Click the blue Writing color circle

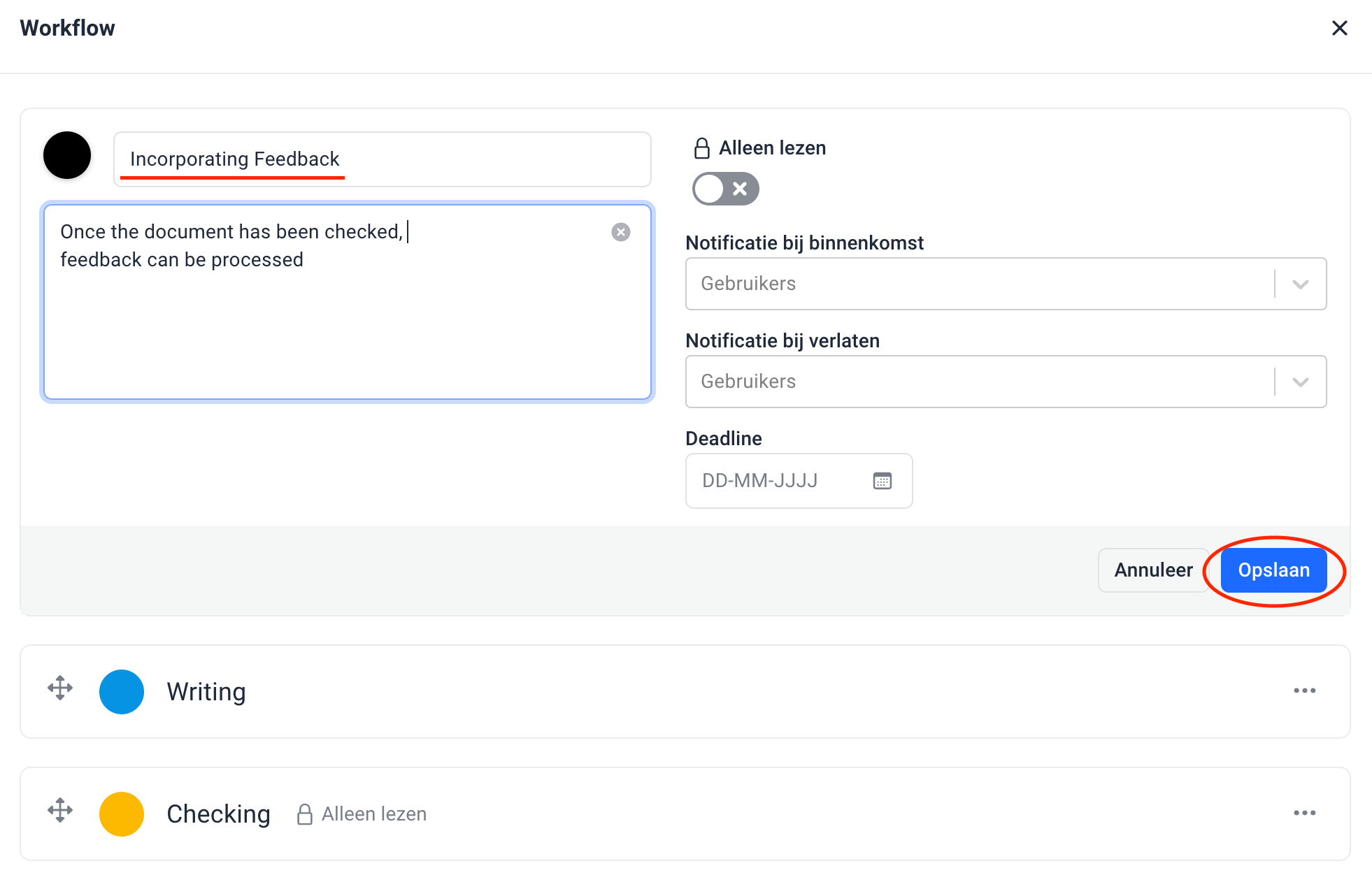coord(122,692)
